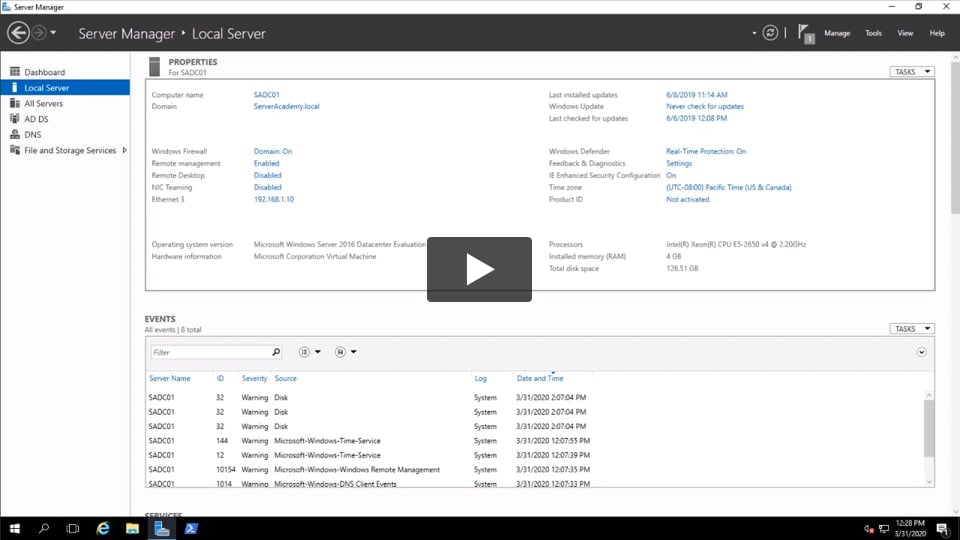Sort events by Severity column header
This screenshot has height=540, width=960.
[x=254, y=378]
